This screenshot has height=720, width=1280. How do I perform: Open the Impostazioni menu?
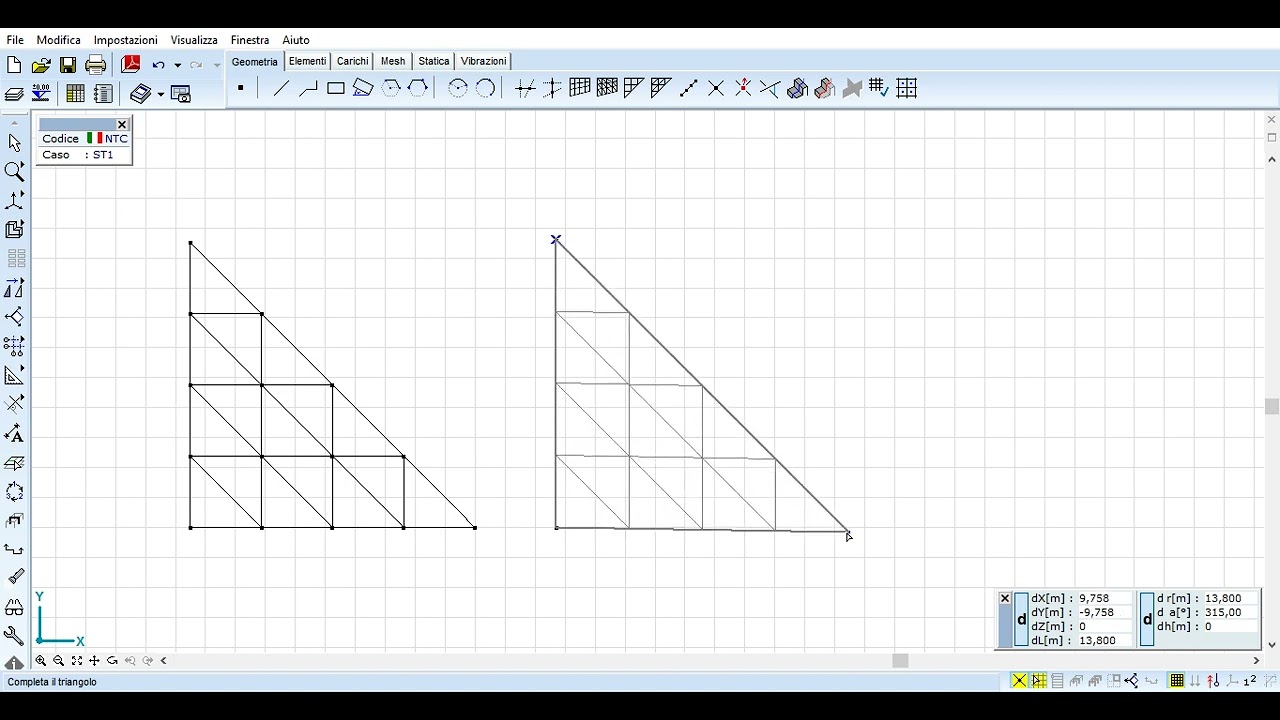point(126,40)
